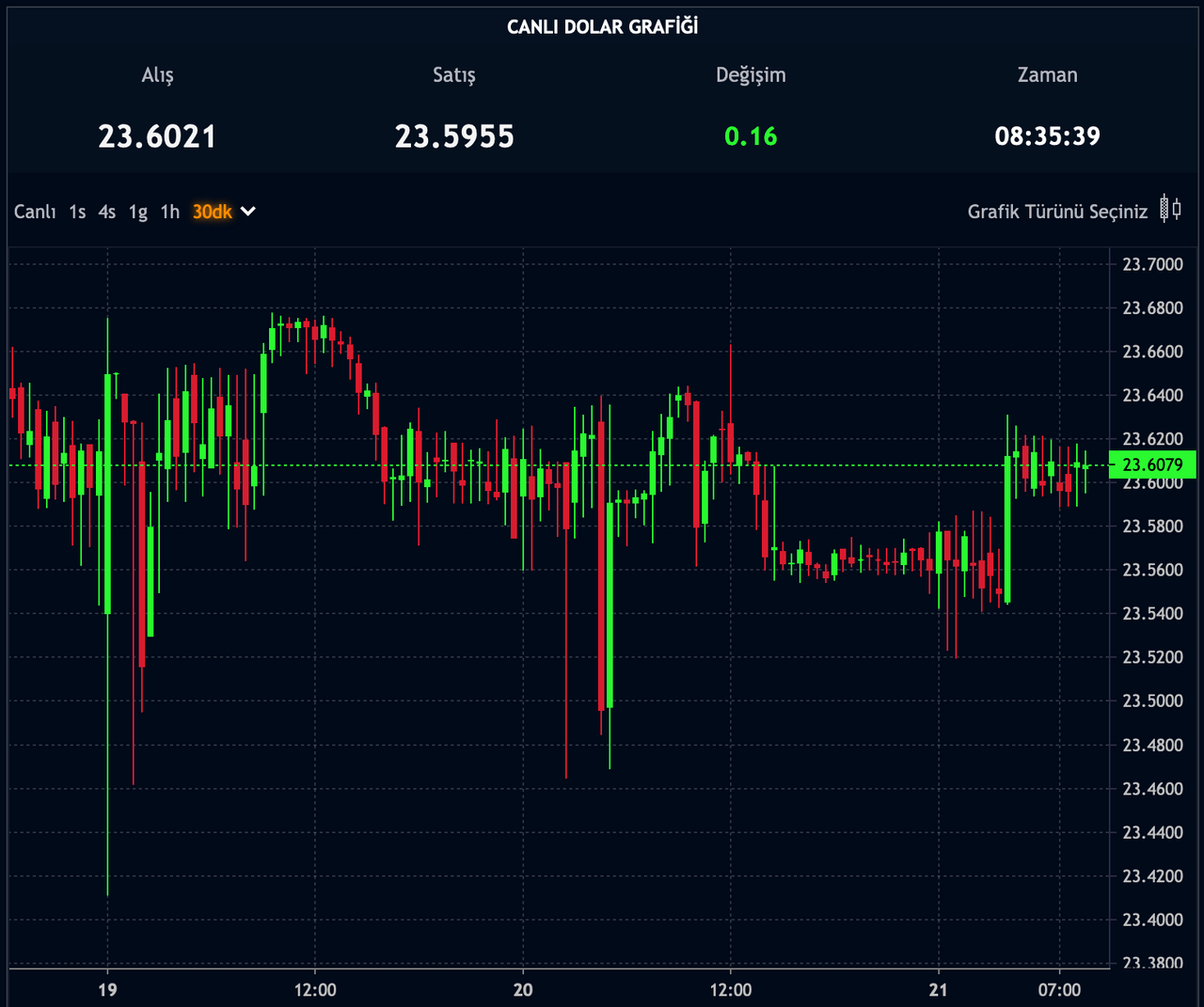Click the candlestick chart type icon

[x=1170, y=209]
